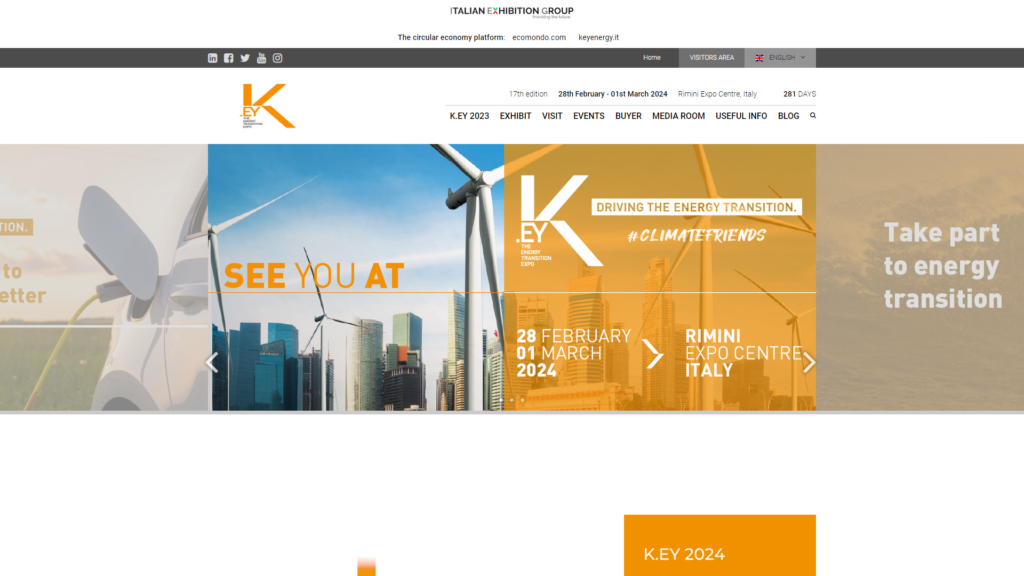This screenshot has width=1024, height=576.
Task: Click the '17th edition' text
Action: coord(528,94)
